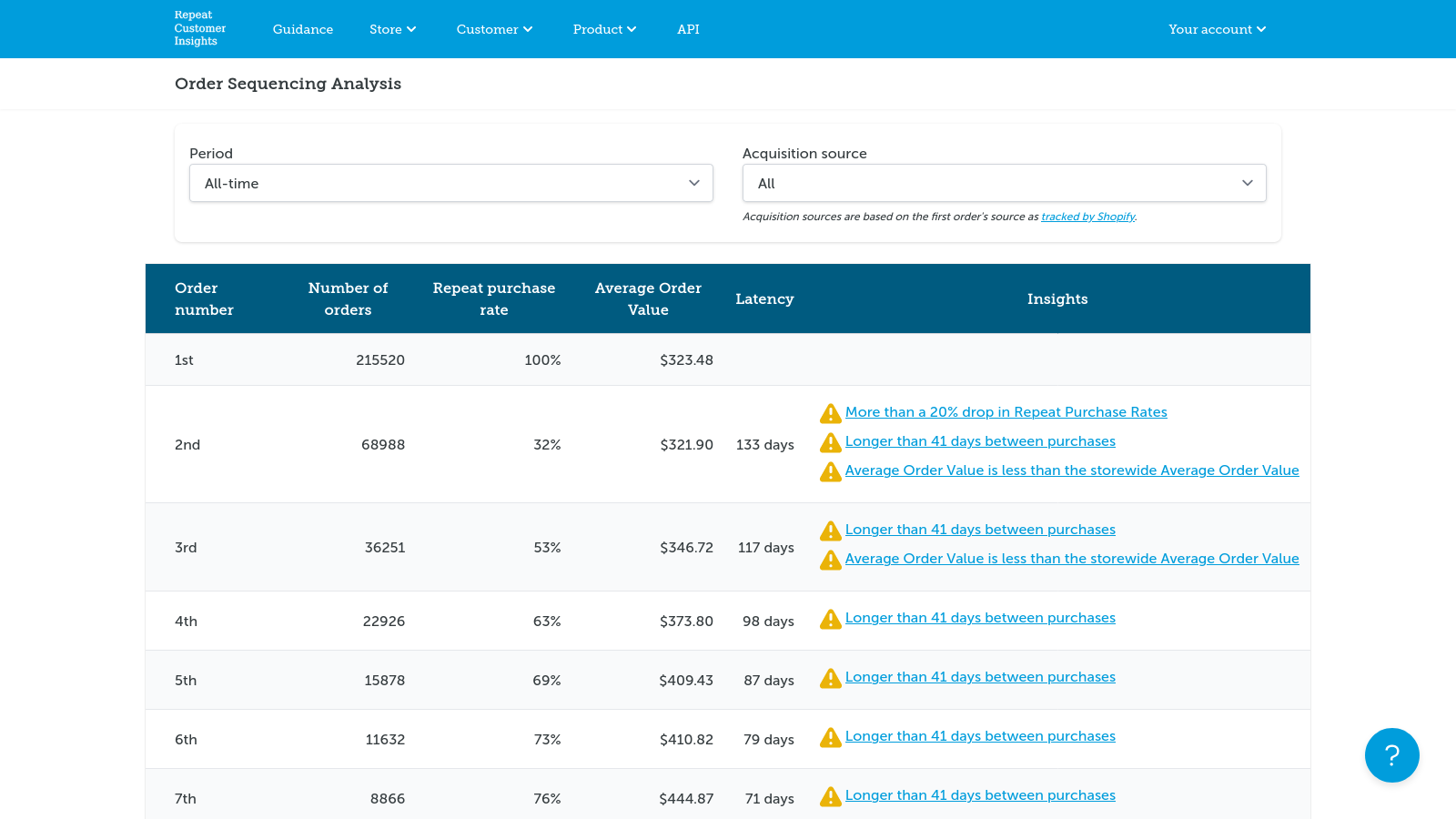This screenshot has width=1456, height=819.
Task: Open the tracked by Shopify link
Action: tap(1088, 217)
